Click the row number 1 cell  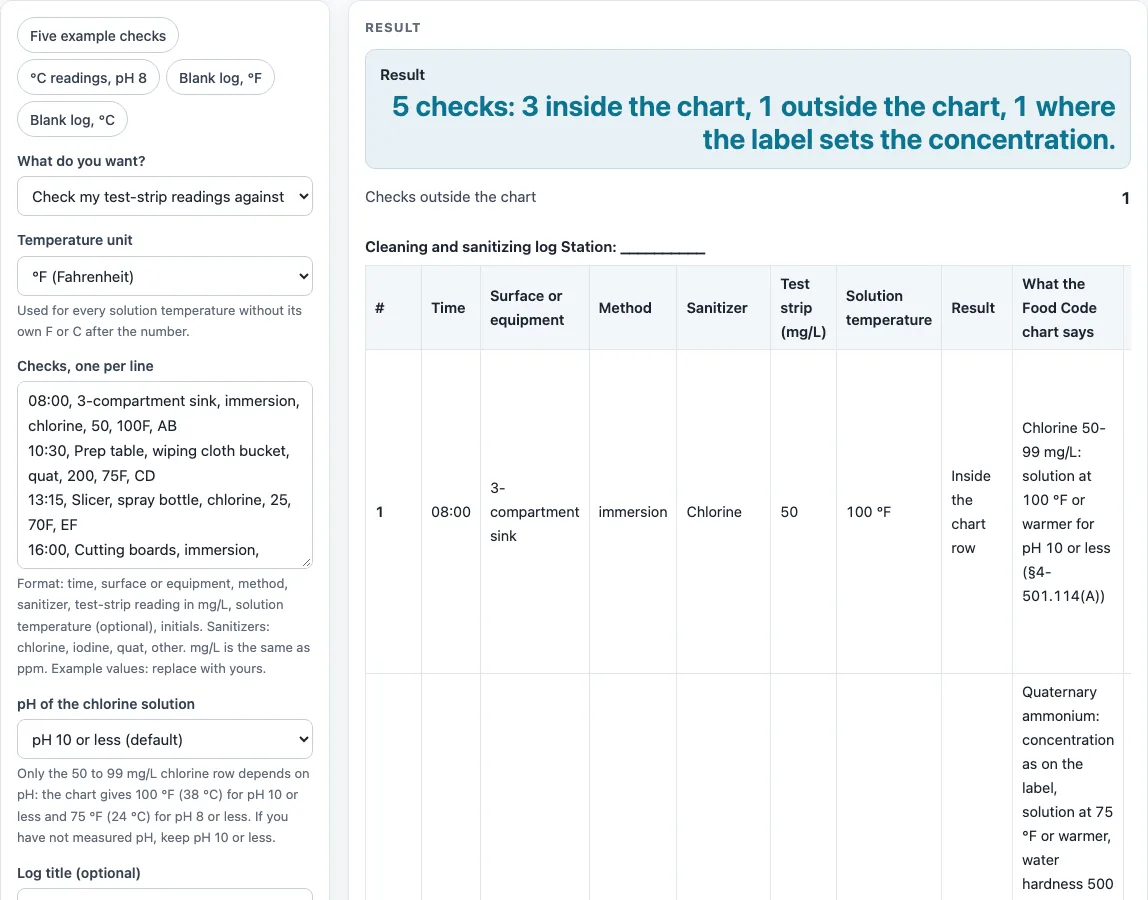coord(393,512)
